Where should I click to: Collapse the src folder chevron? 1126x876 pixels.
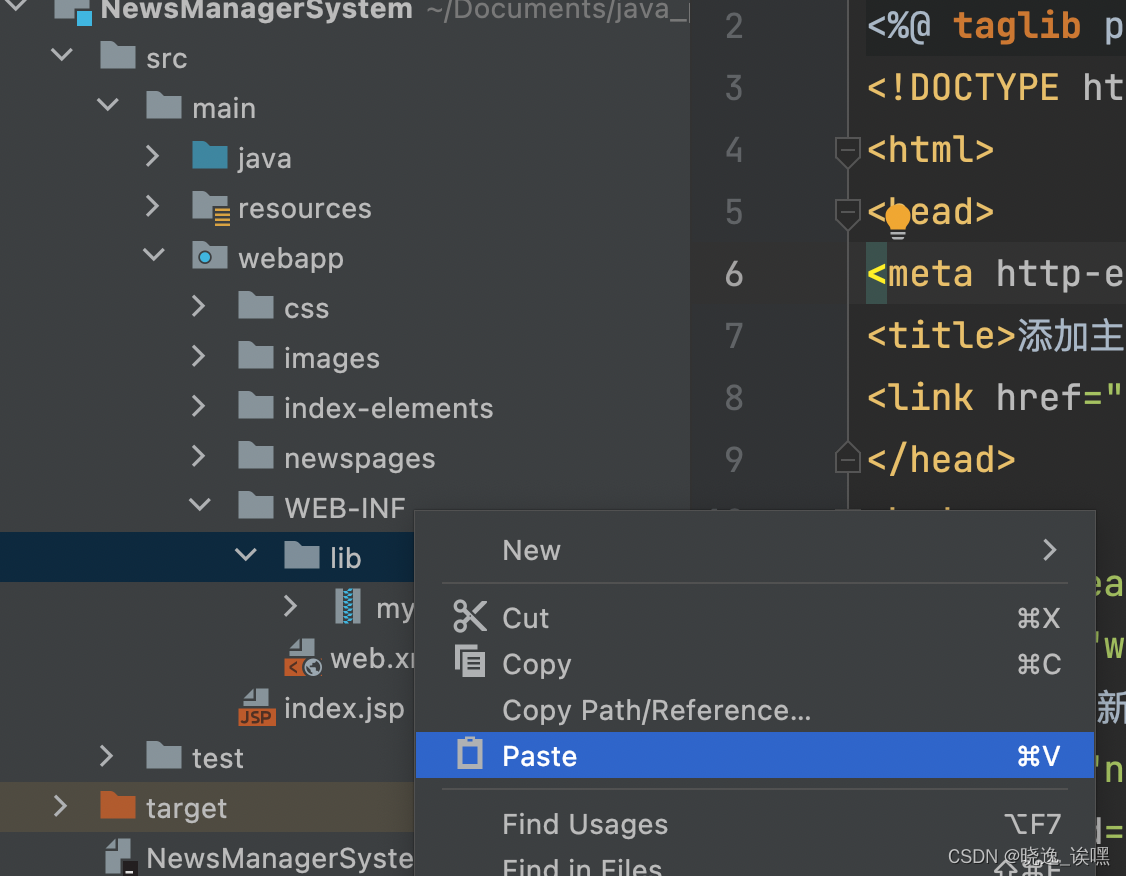coord(62,54)
